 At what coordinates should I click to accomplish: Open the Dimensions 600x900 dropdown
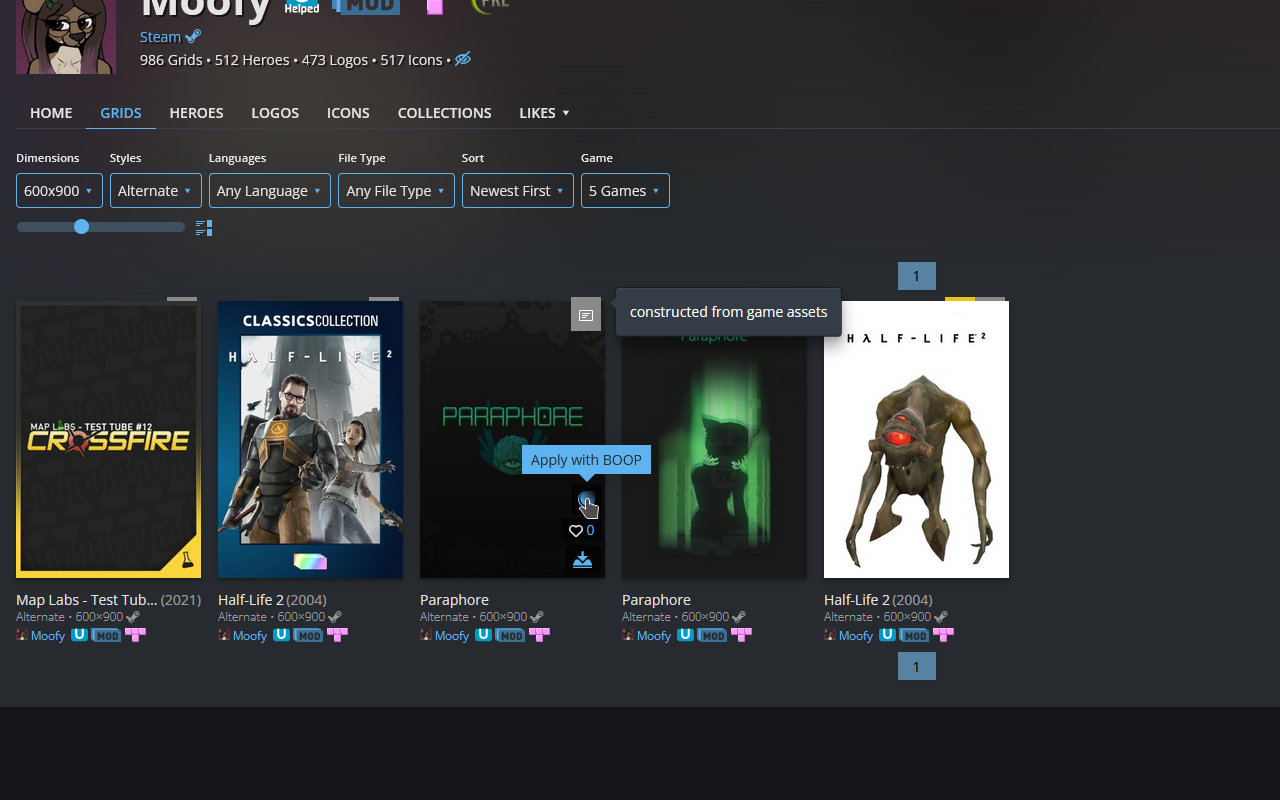[59, 191]
